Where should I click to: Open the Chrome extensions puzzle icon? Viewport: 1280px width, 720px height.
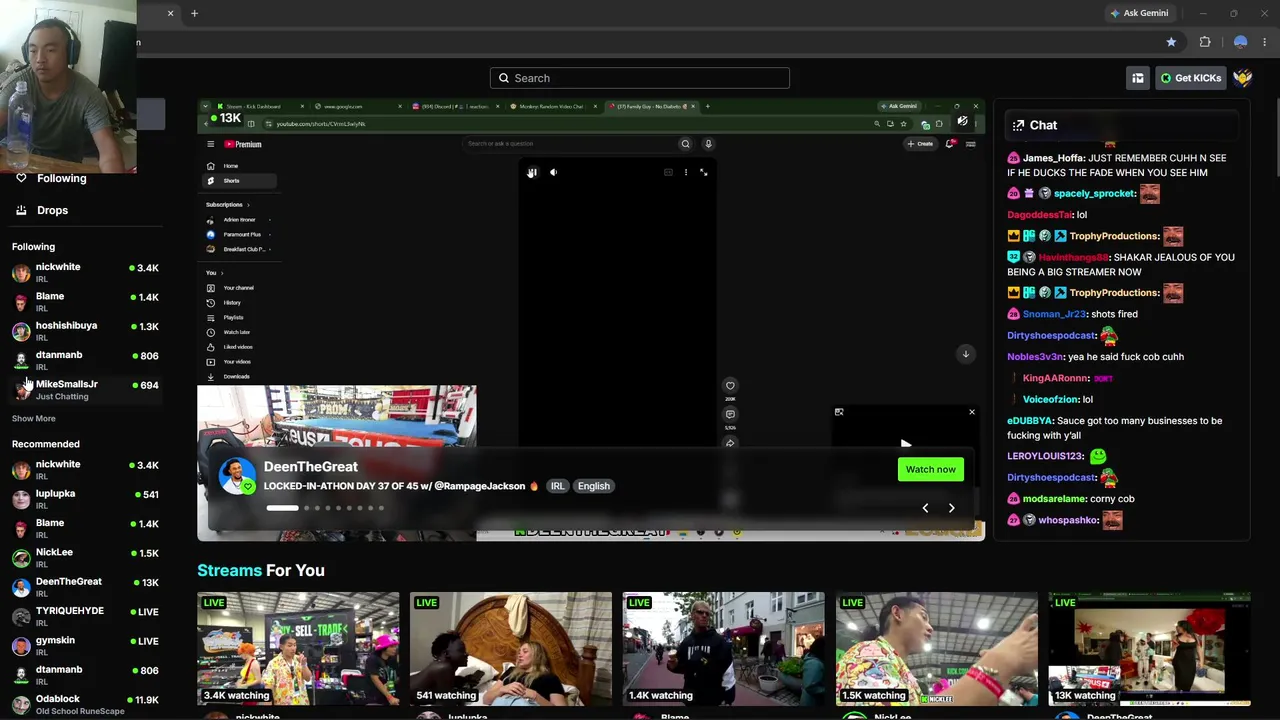point(1205,42)
